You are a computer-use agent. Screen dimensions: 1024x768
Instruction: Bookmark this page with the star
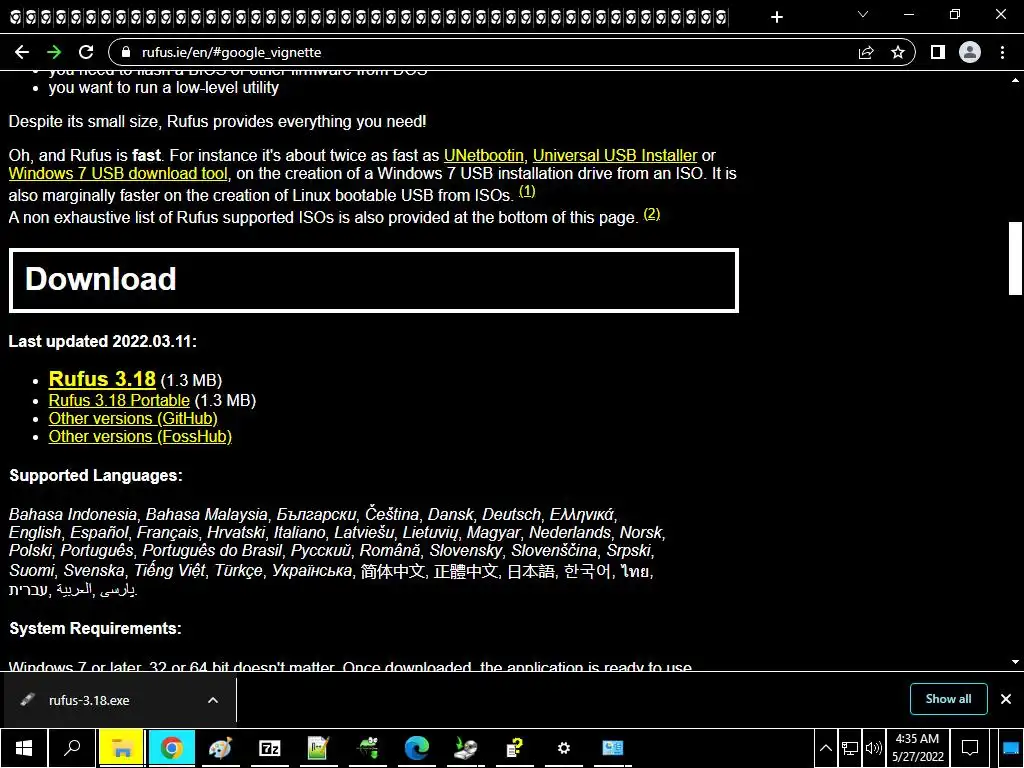point(898,52)
